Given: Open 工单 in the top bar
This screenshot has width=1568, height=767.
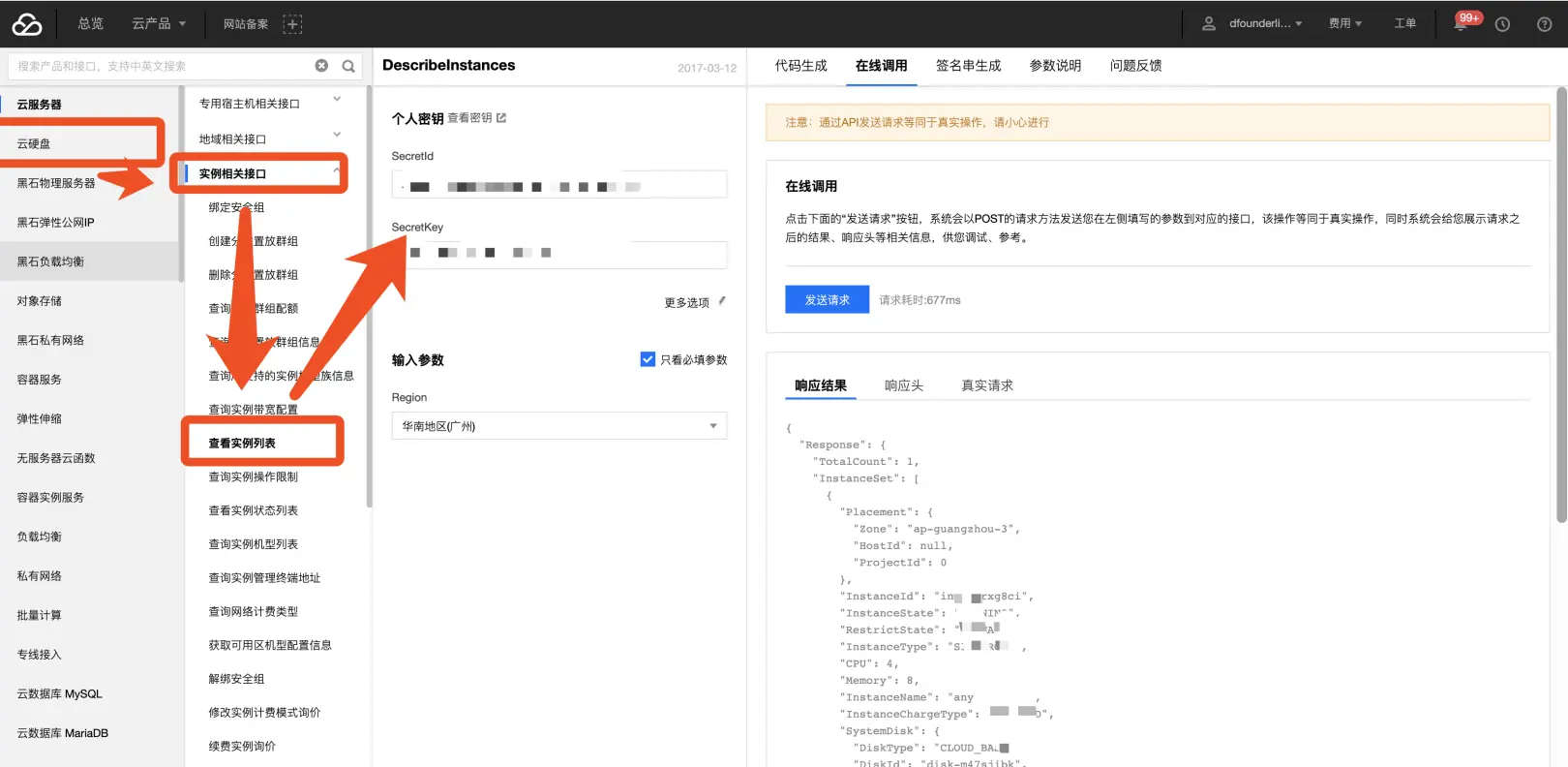Looking at the screenshot, I should coord(1405,24).
